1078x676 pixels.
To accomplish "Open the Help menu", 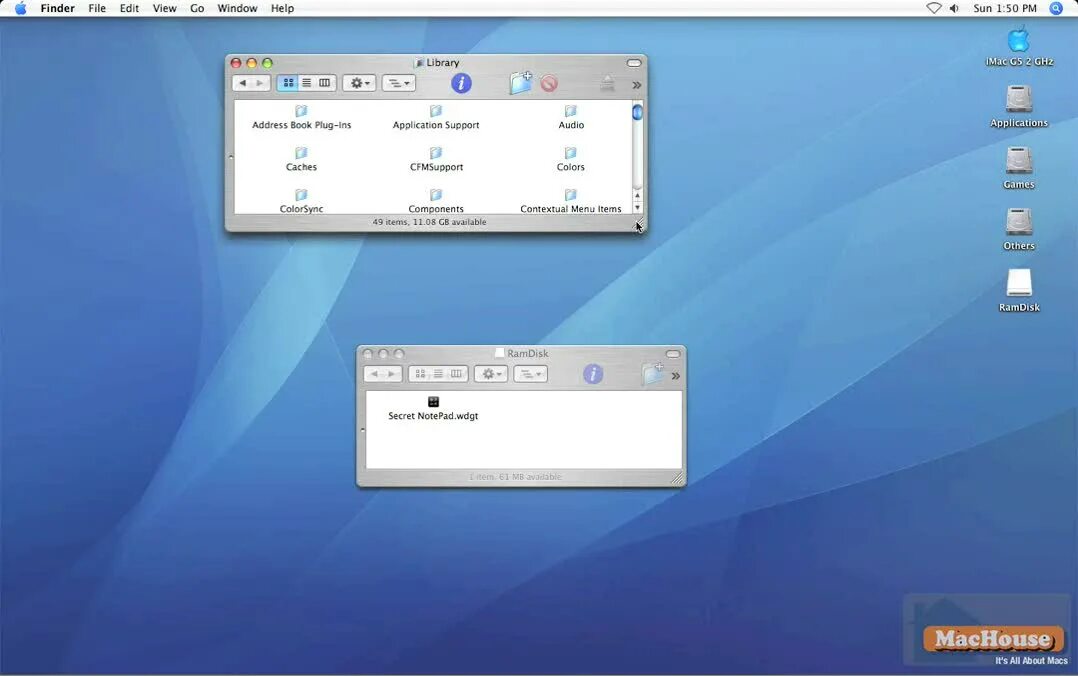I will (x=282, y=8).
